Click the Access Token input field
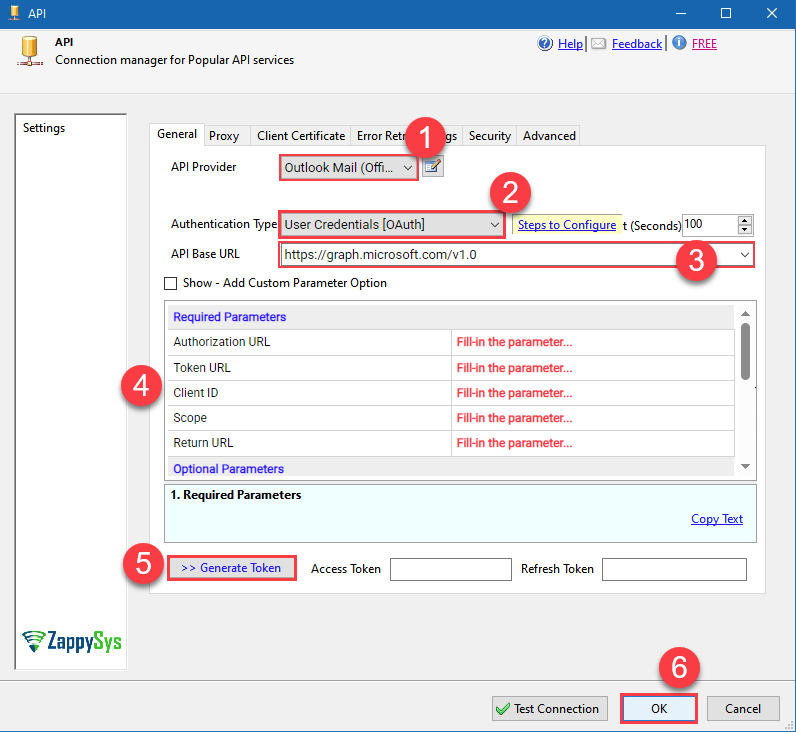 click(x=451, y=569)
